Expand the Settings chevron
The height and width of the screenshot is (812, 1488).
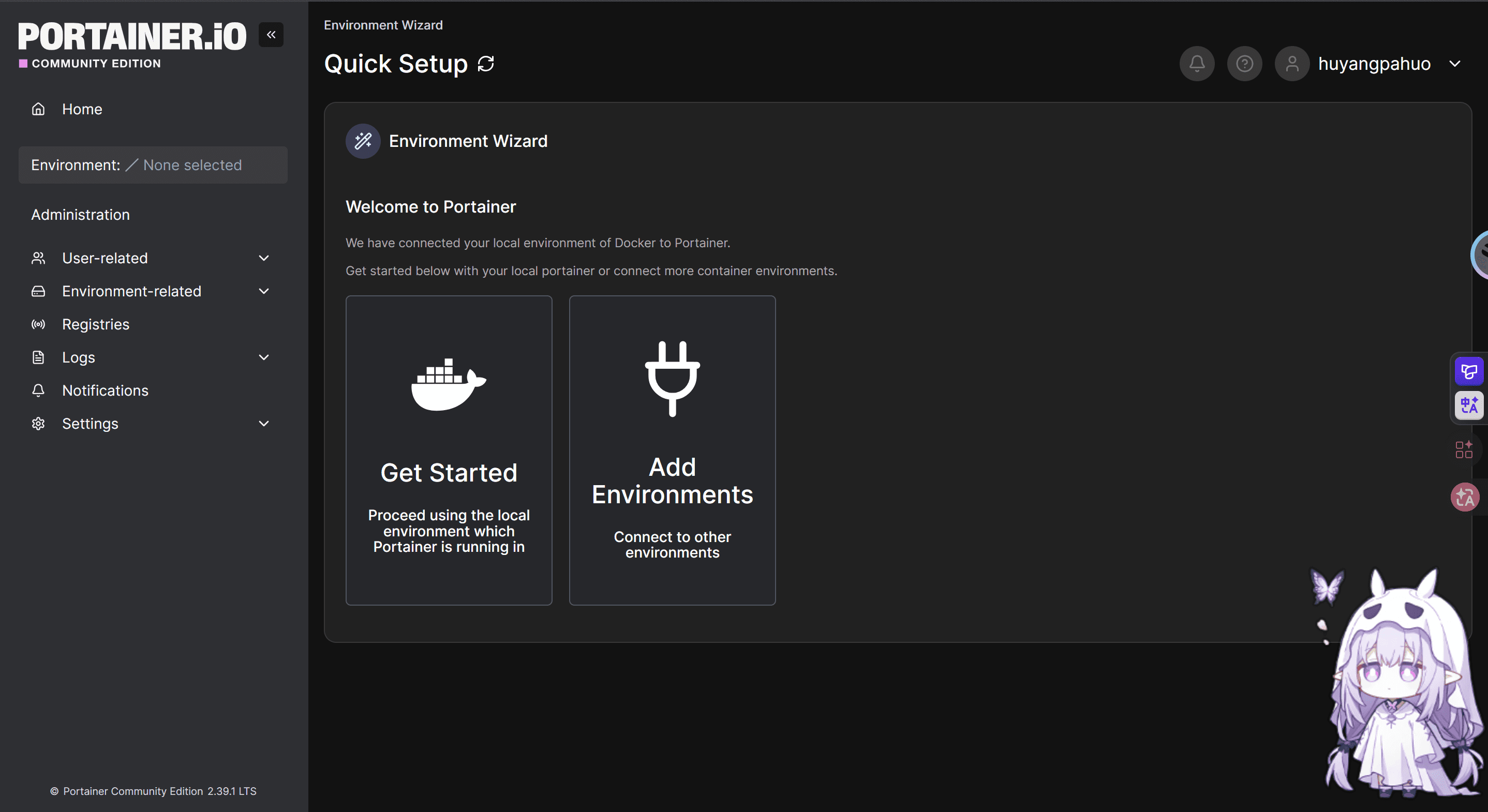(264, 423)
